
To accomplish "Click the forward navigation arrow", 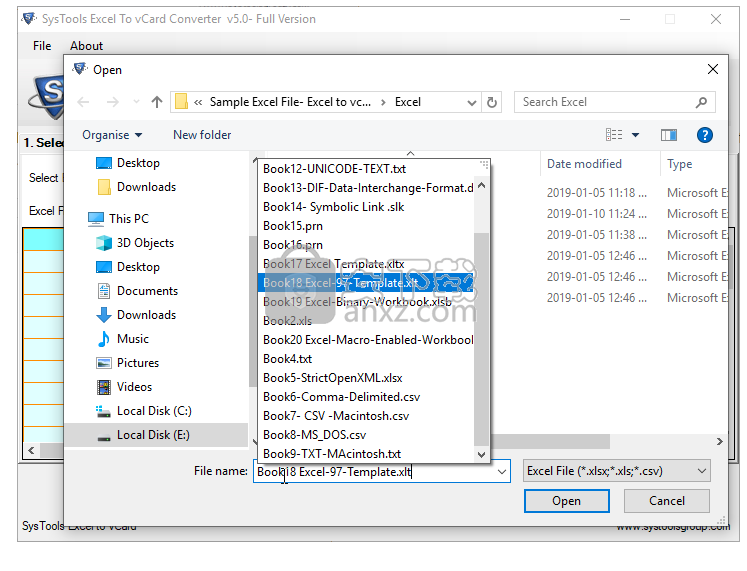I will pos(113,102).
